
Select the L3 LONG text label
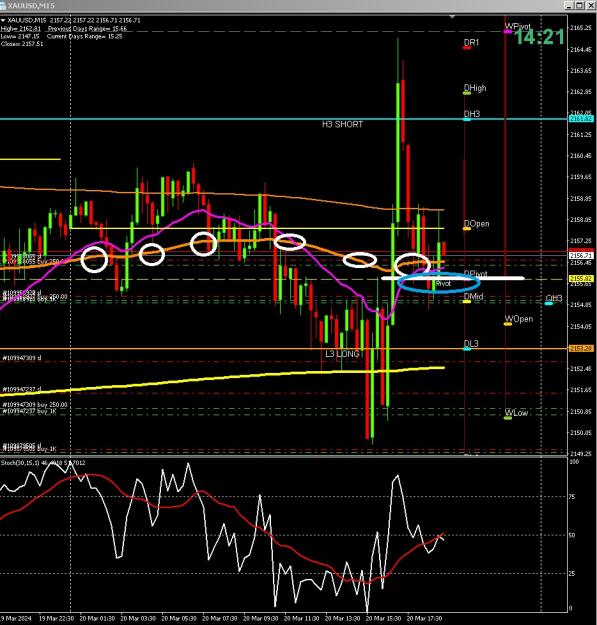coord(342,354)
